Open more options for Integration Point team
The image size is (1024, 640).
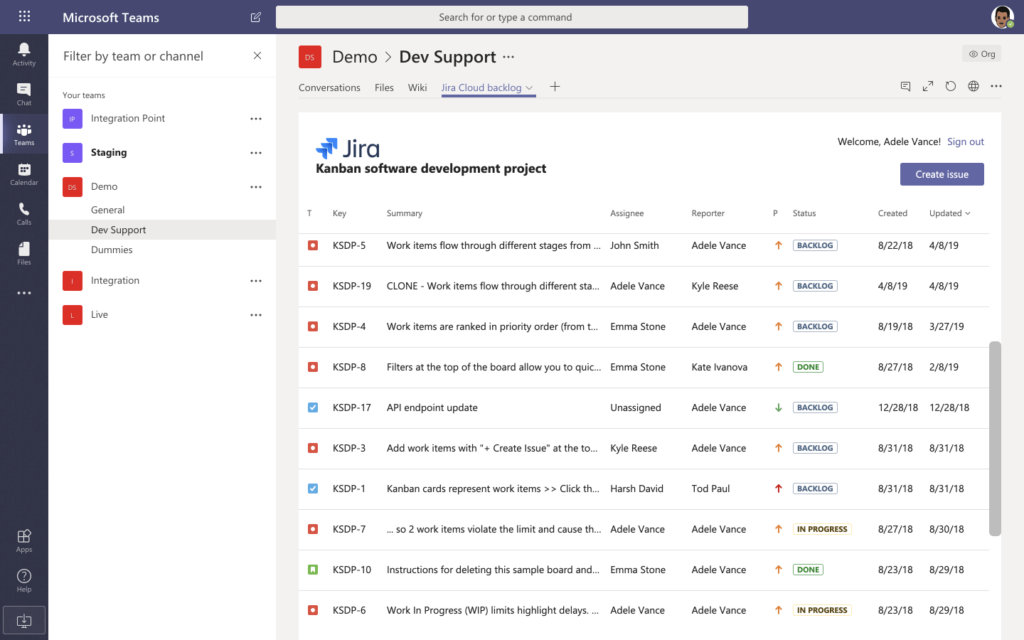(x=256, y=119)
